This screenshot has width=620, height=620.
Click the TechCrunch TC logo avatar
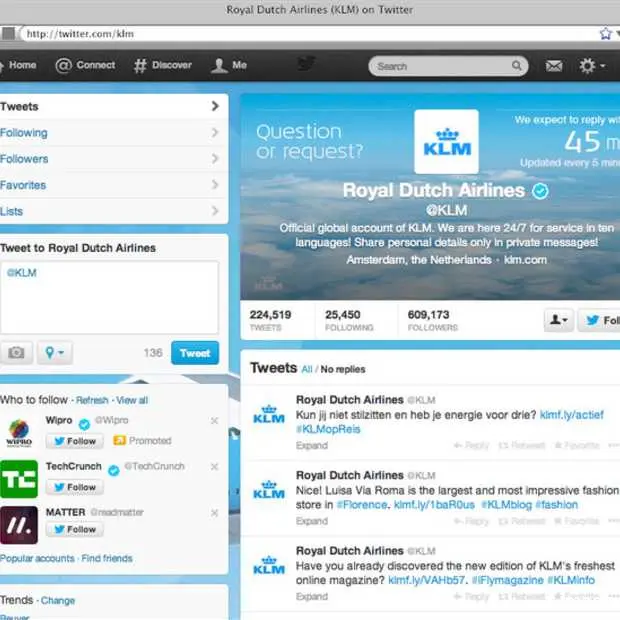tap(19, 479)
